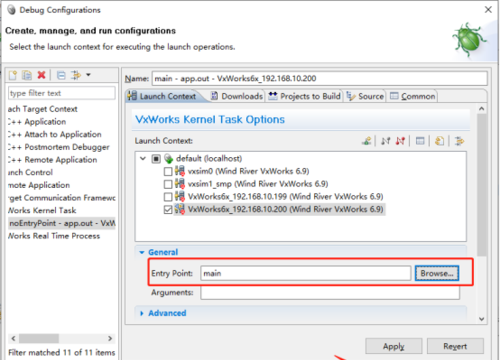Click the 'vxsim1_smp (Wind River VxWorks 6.9)' label
The image size is (500, 360).
click(x=258, y=184)
